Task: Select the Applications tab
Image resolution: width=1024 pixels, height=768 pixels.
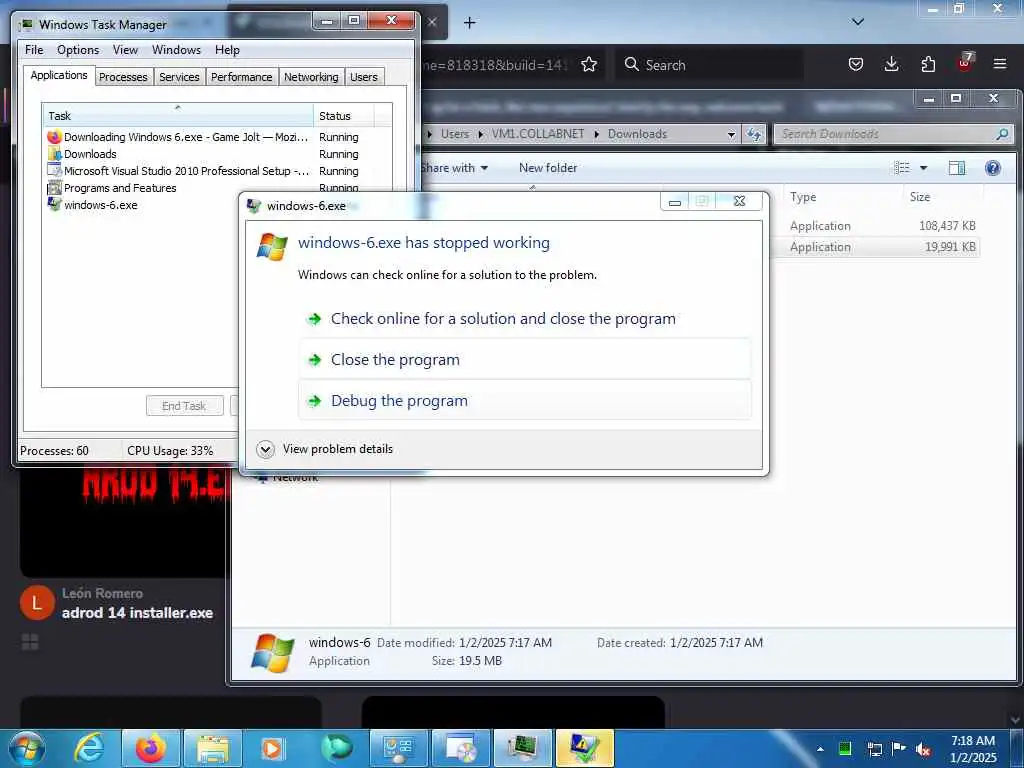Action: point(59,75)
